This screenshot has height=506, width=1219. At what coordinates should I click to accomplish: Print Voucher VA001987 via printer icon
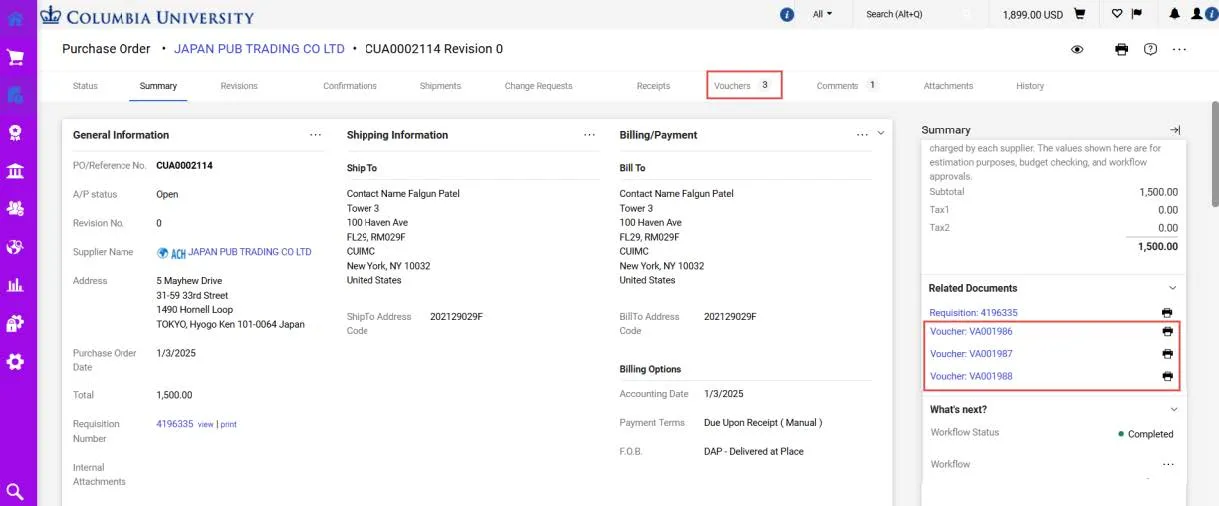1167,354
